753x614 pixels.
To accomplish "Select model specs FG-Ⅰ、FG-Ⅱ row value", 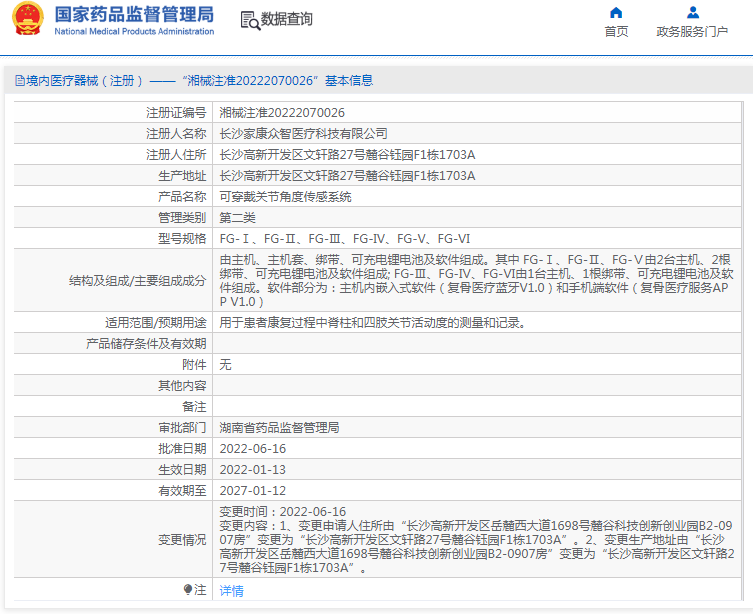I will [x=345, y=239].
